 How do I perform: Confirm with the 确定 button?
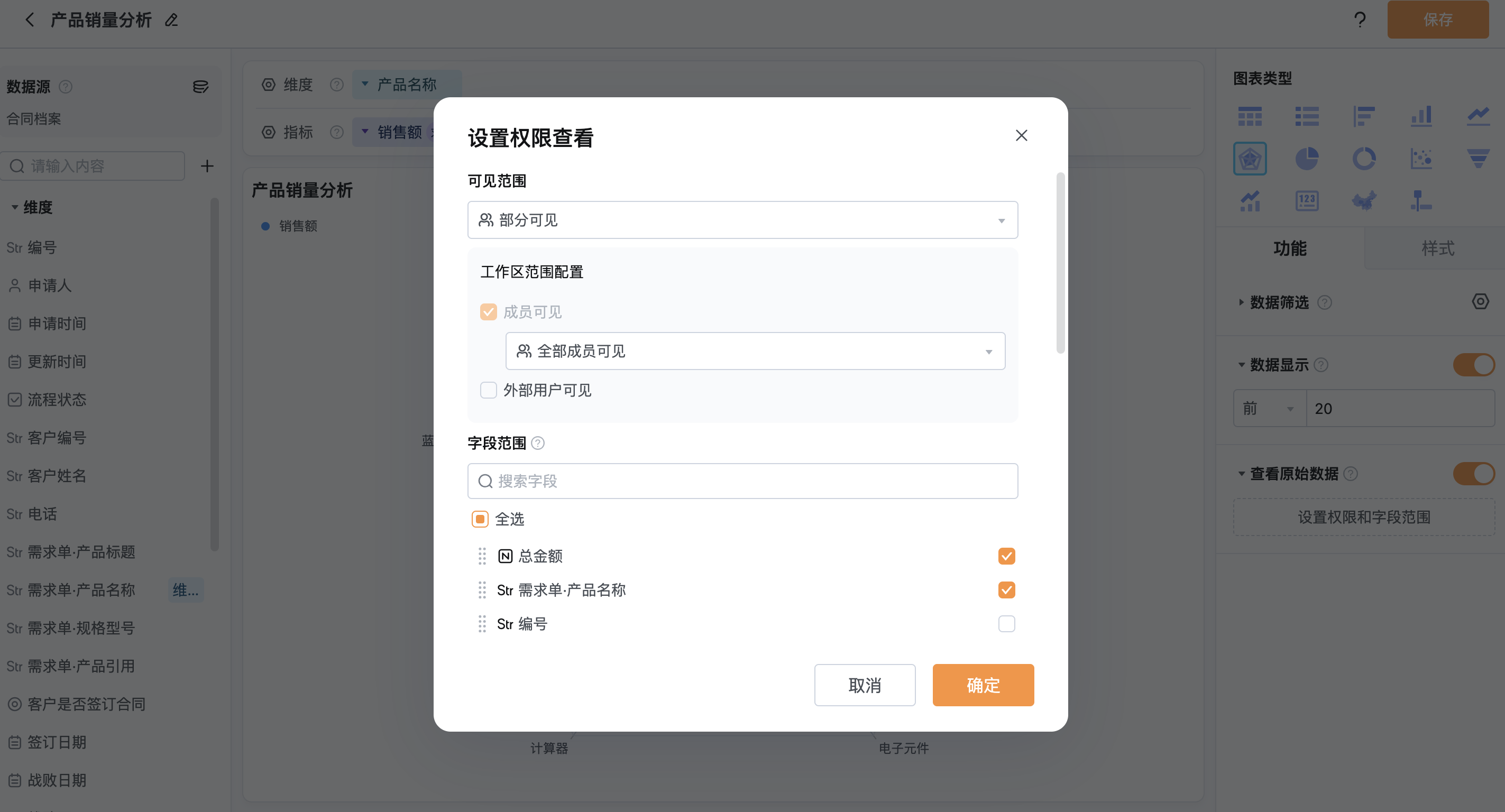(x=983, y=685)
